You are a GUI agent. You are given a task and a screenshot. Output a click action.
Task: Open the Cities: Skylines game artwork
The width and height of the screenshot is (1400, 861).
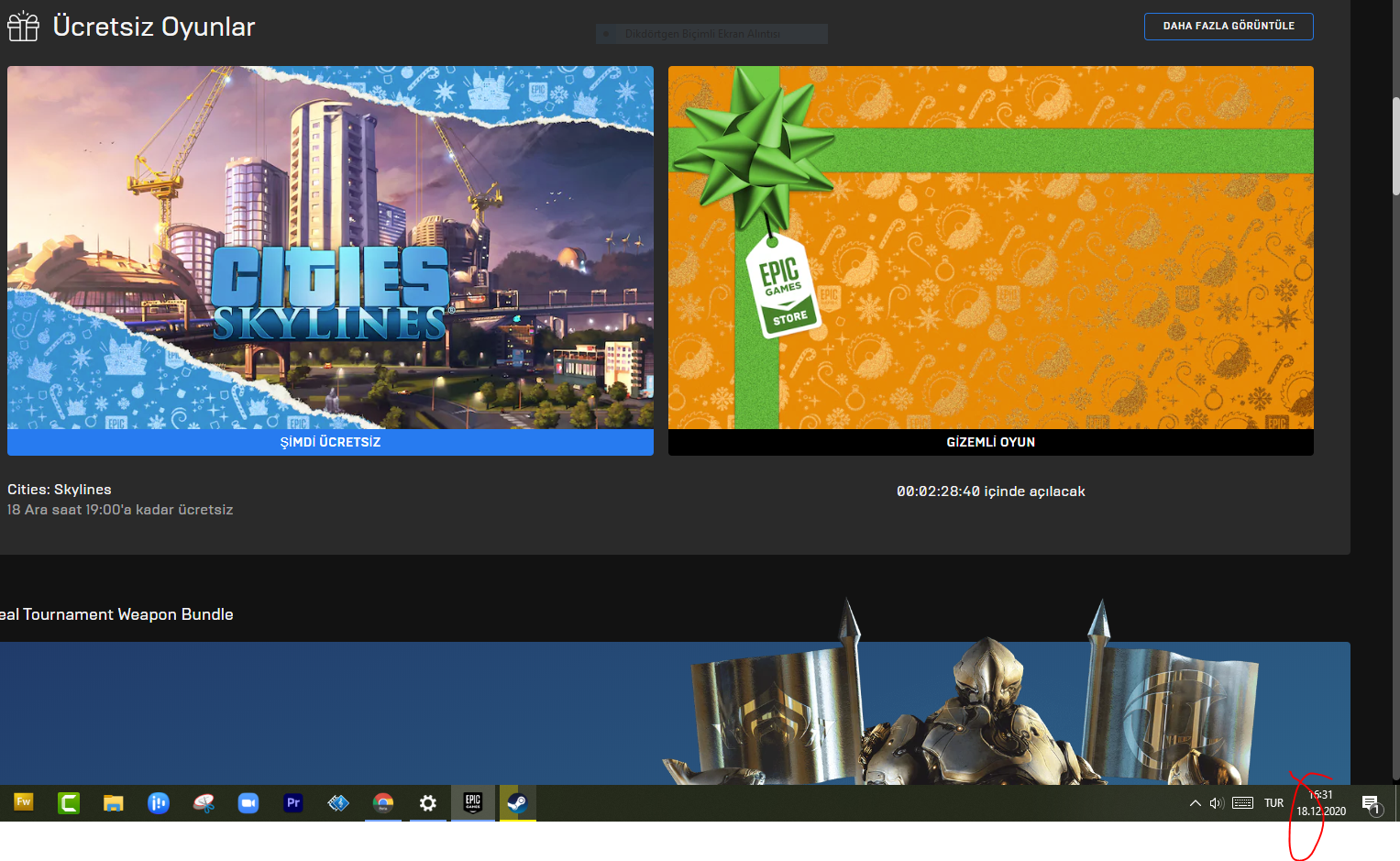pos(330,248)
